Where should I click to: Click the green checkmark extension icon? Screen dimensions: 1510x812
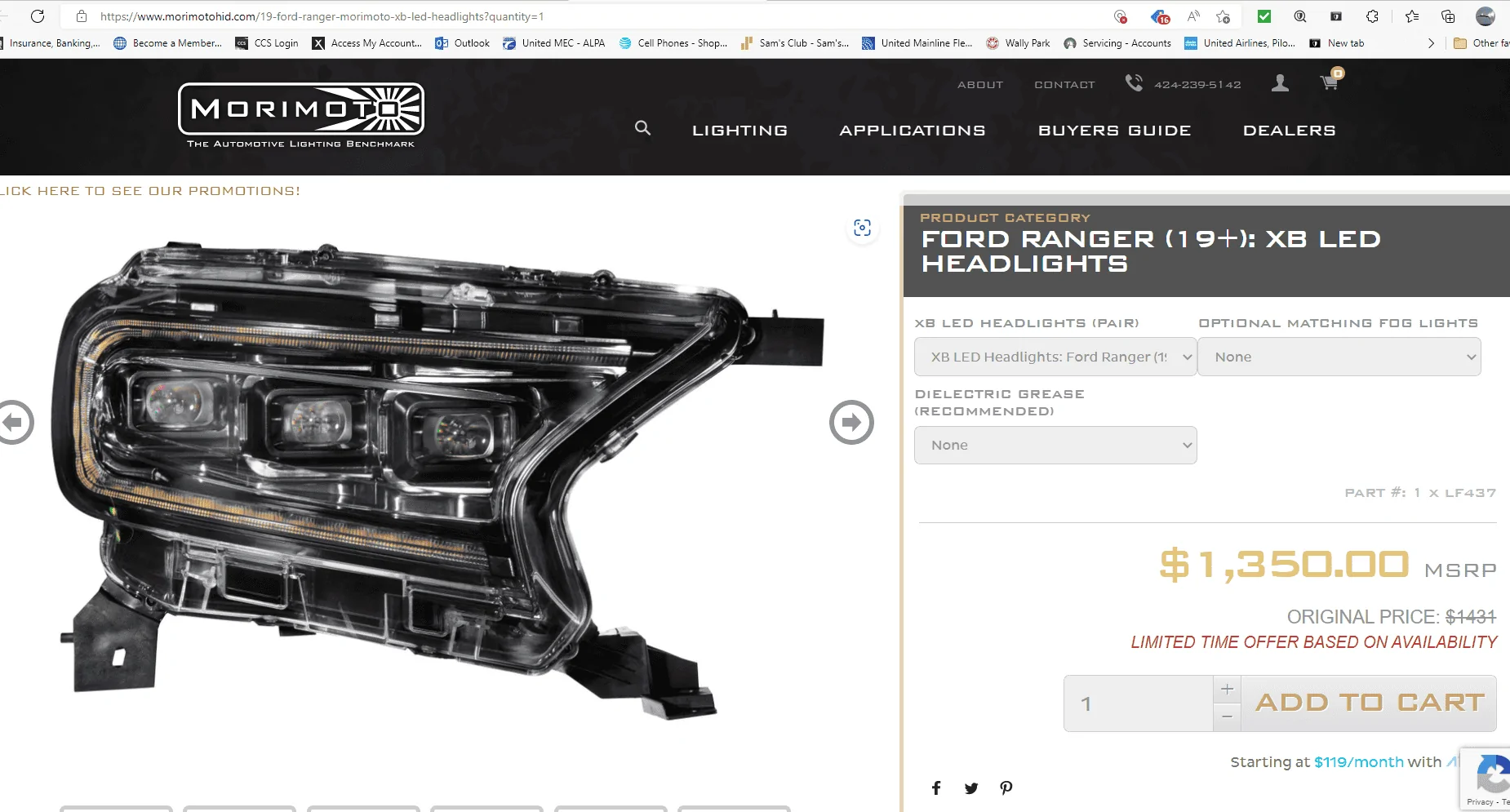point(1264,16)
